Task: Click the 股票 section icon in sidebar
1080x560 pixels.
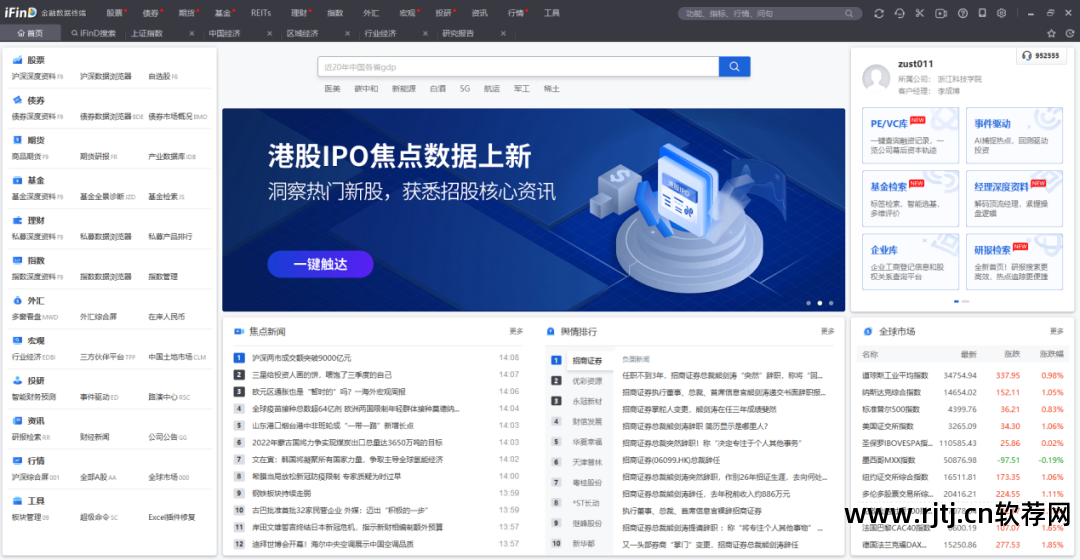Action: click(x=17, y=60)
